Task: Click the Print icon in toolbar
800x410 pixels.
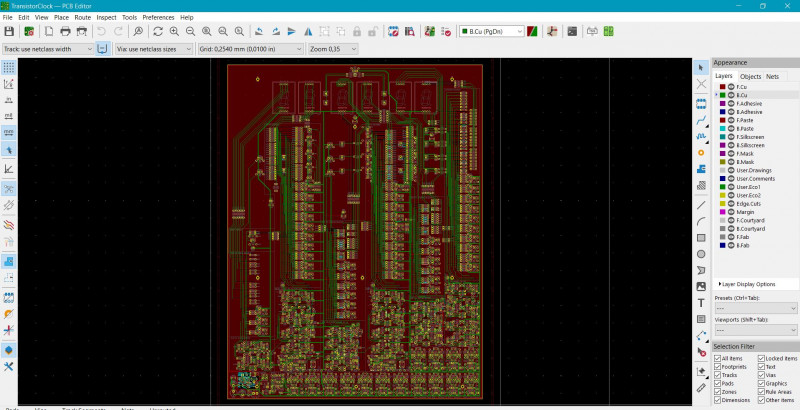Action: point(65,31)
